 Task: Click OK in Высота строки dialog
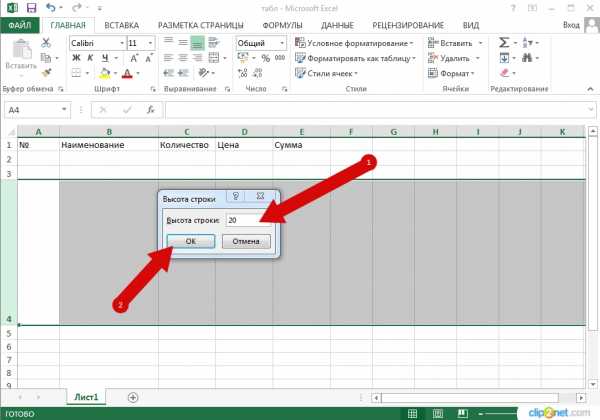(191, 241)
